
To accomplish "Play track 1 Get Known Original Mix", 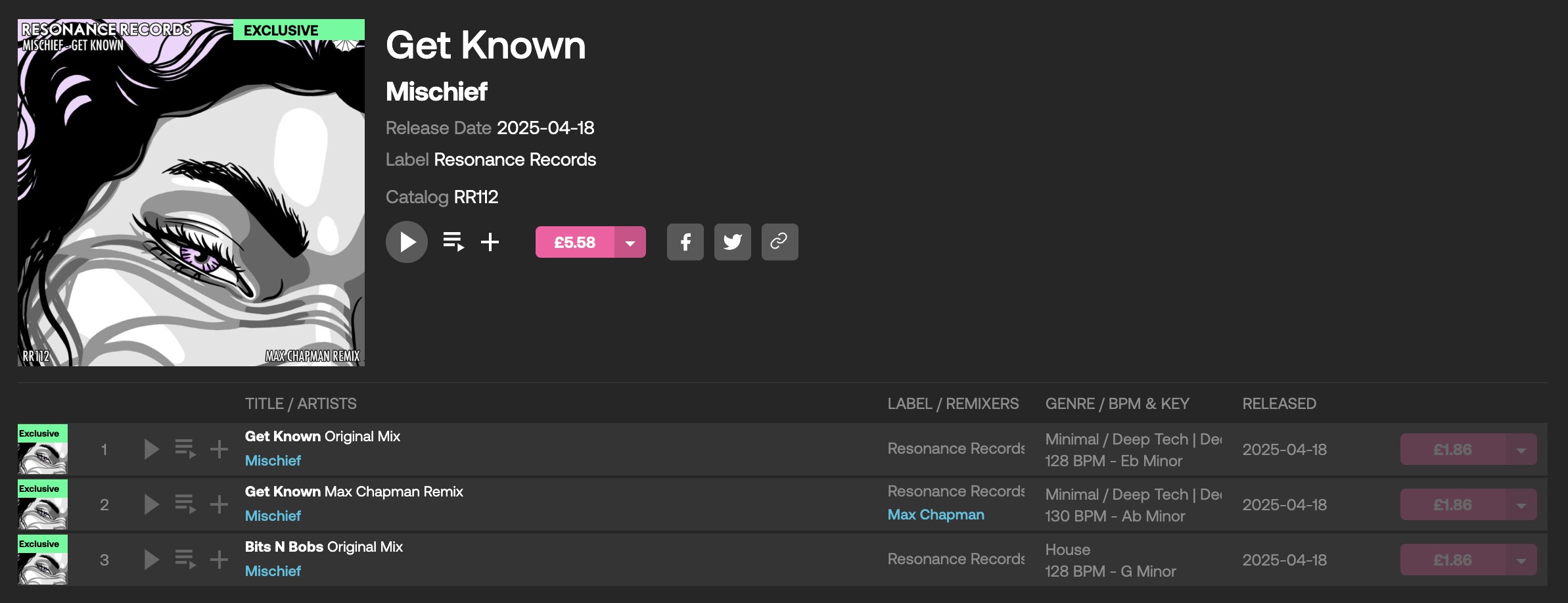I will tap(151, 449).
